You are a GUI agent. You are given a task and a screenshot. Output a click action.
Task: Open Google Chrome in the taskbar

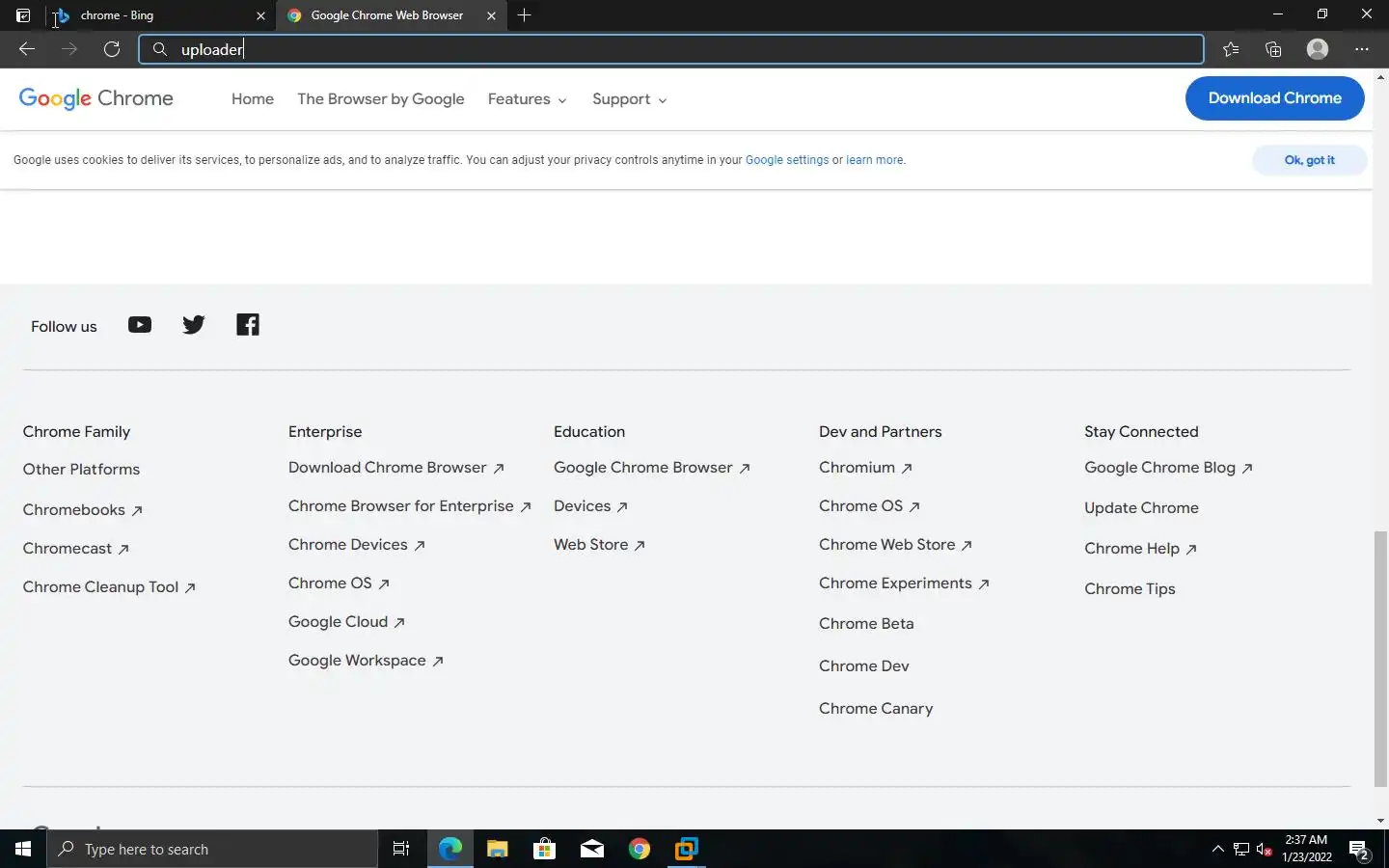[640, 849]
